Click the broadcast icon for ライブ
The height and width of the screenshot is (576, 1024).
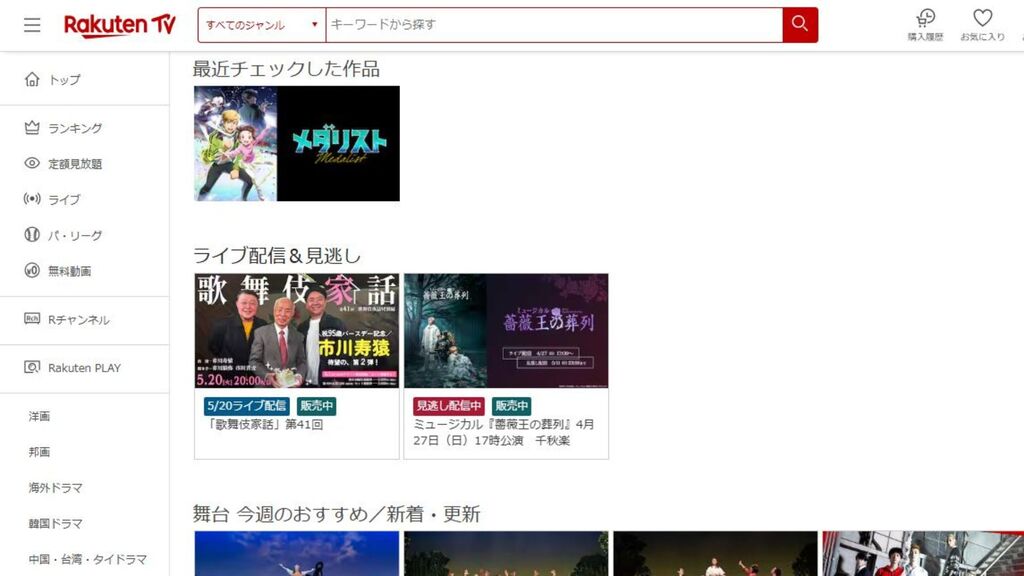click(32, 199)
